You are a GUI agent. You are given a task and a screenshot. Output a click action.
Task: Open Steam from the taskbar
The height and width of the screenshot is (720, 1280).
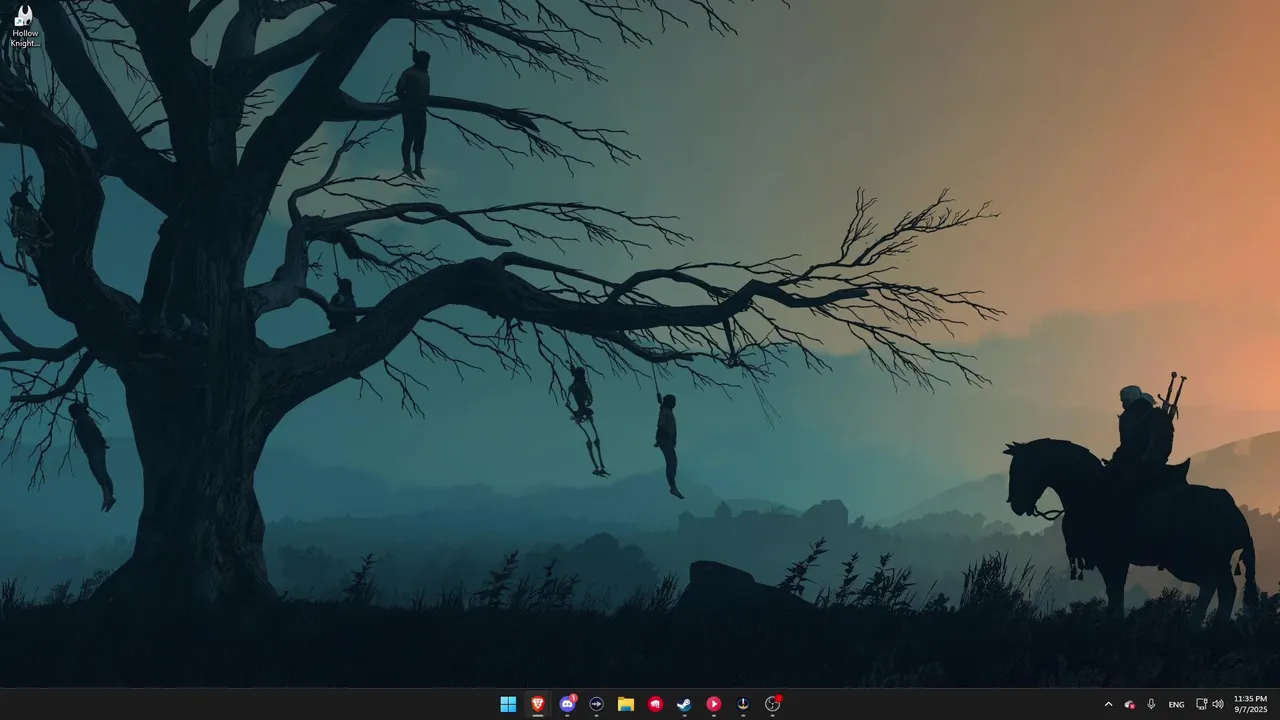coord(684,704)
